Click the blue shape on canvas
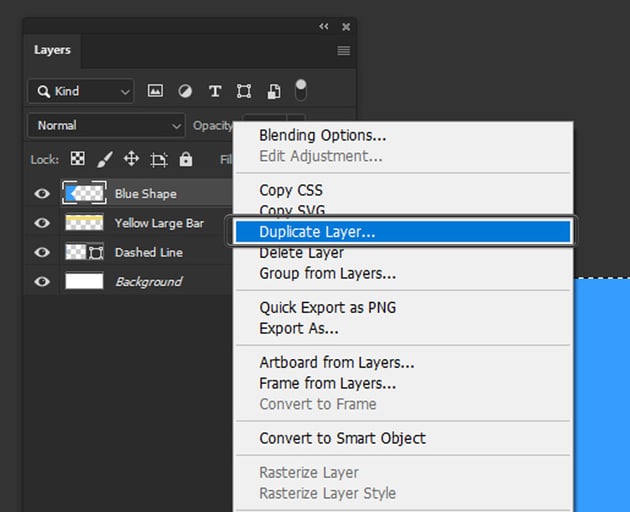This screenshot has height=512, width=630. [601, 395]
